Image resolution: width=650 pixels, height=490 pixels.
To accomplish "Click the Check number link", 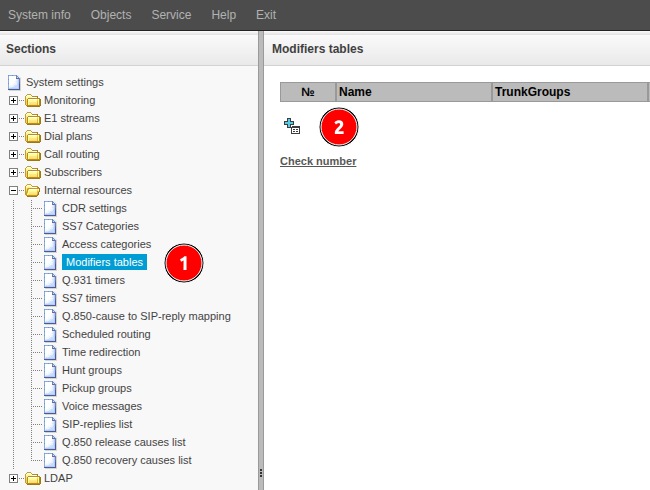I will click(318, 161).
